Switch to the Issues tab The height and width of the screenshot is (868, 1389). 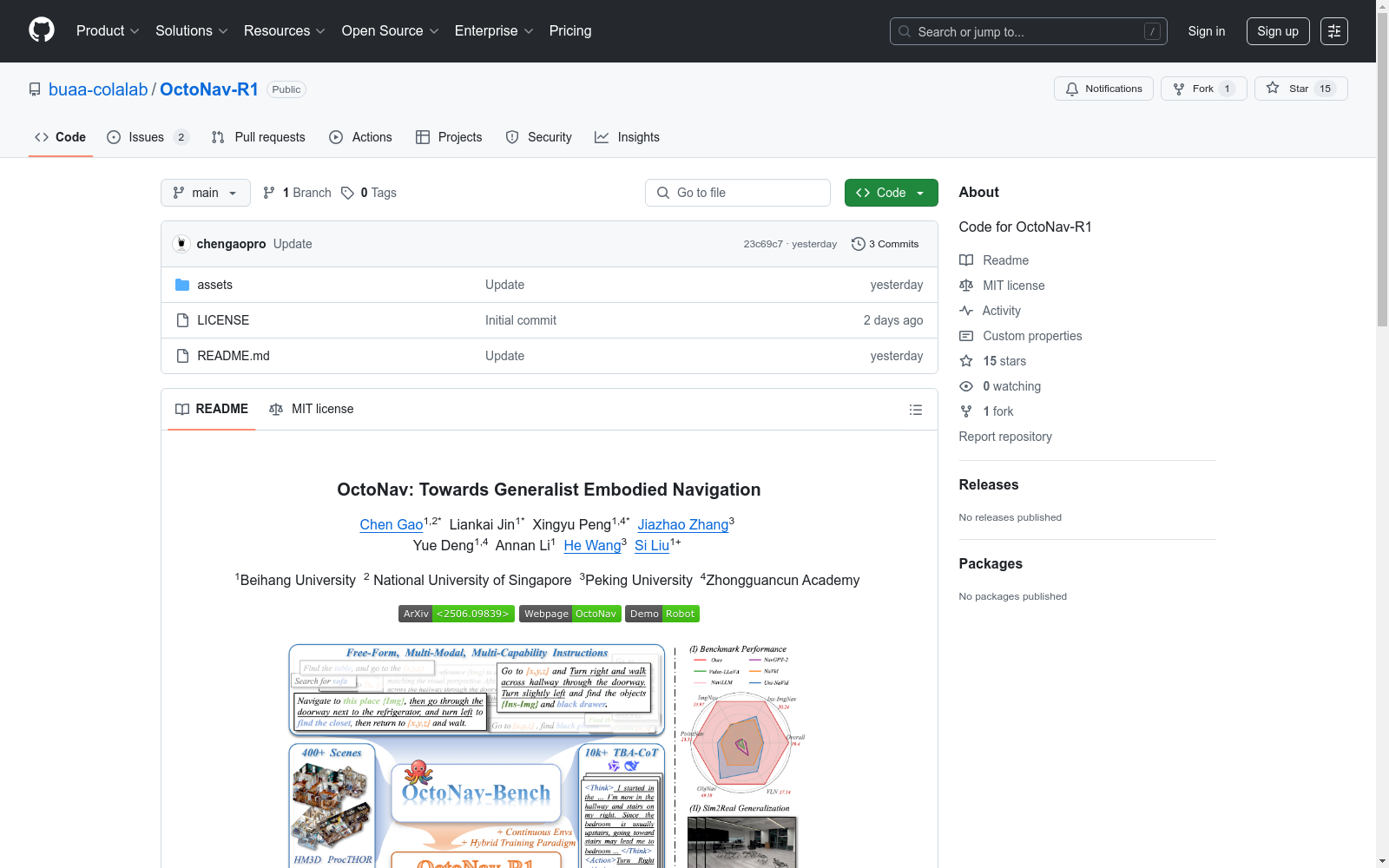tap(148, 137)
